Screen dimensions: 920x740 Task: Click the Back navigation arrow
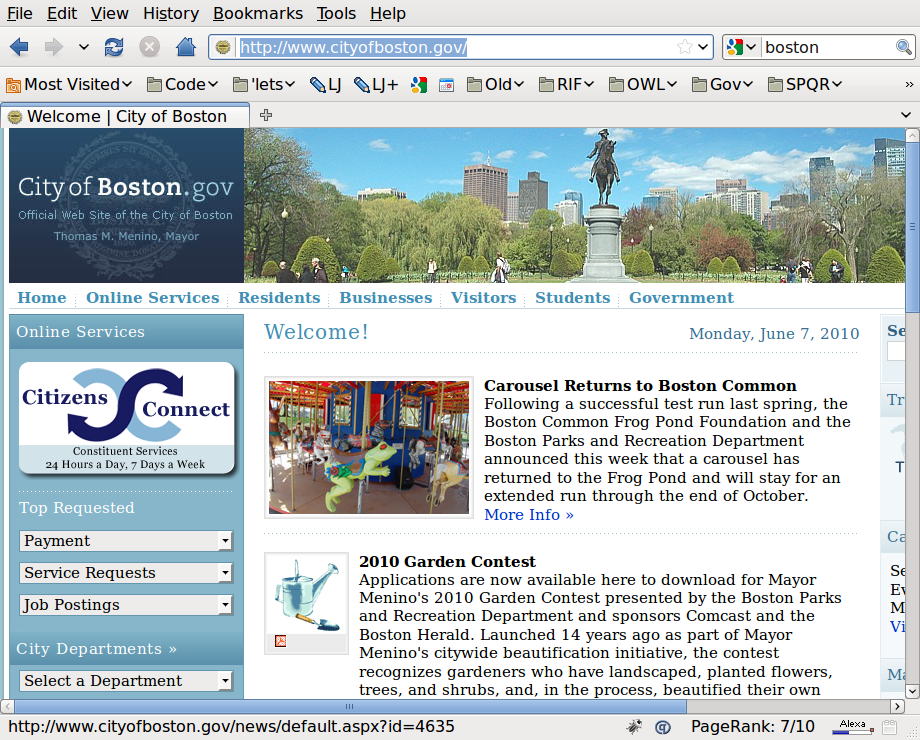point(19,47)
